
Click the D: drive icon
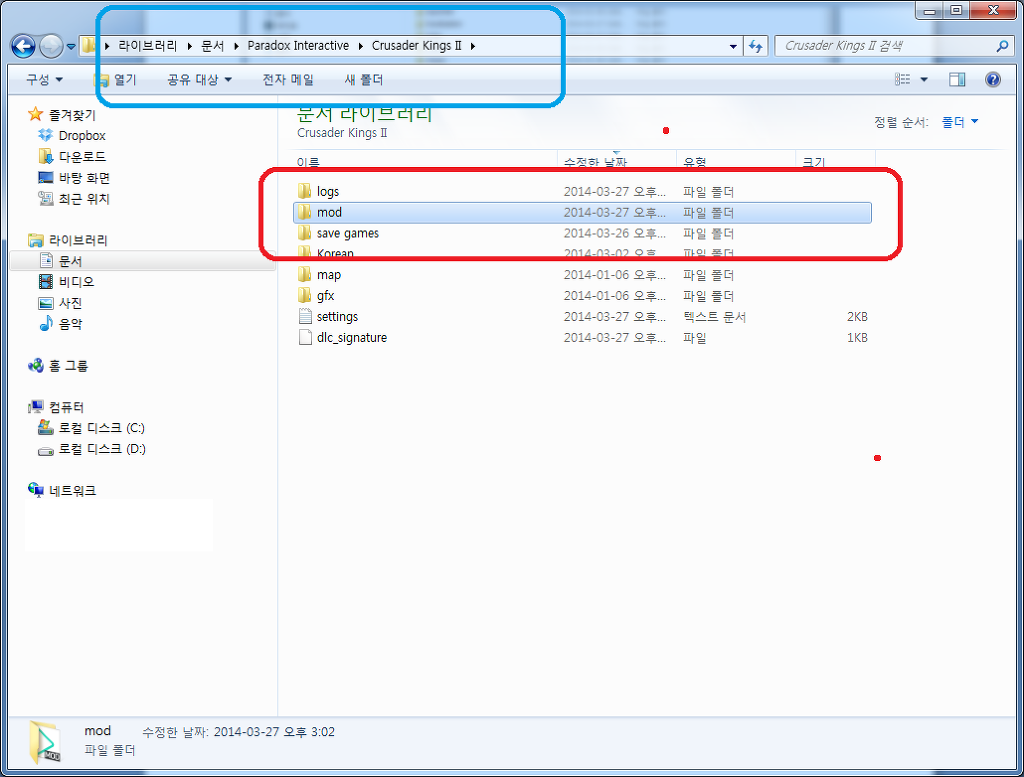click(45, 451)
